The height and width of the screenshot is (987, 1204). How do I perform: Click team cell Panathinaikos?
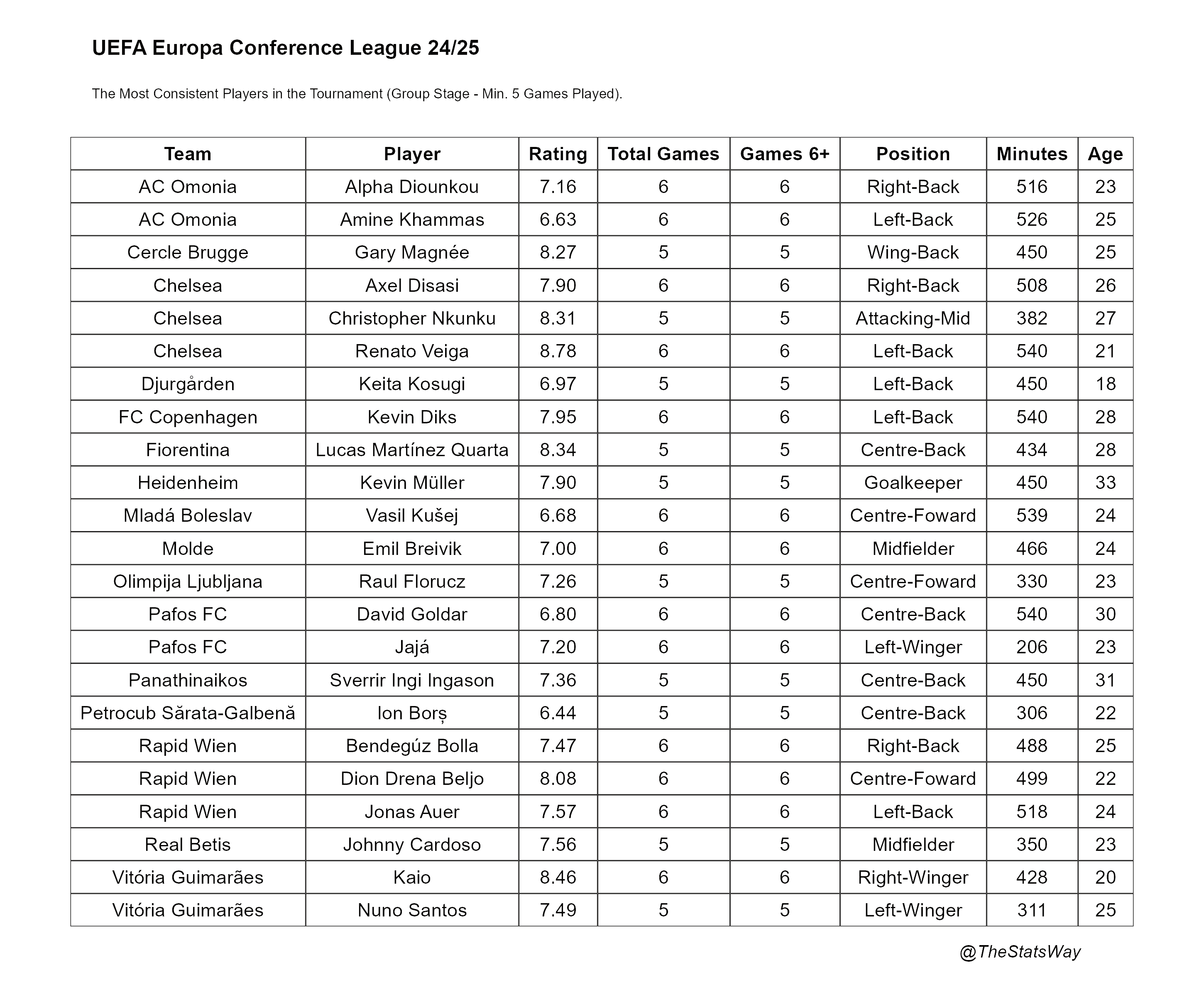(x=188, y=681)
